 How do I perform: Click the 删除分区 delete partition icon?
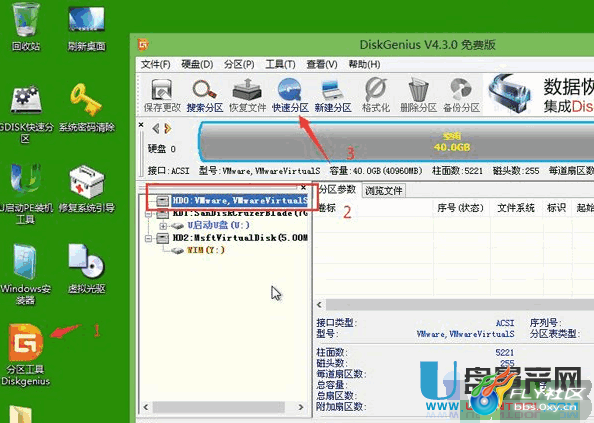(x=419, y=95)
